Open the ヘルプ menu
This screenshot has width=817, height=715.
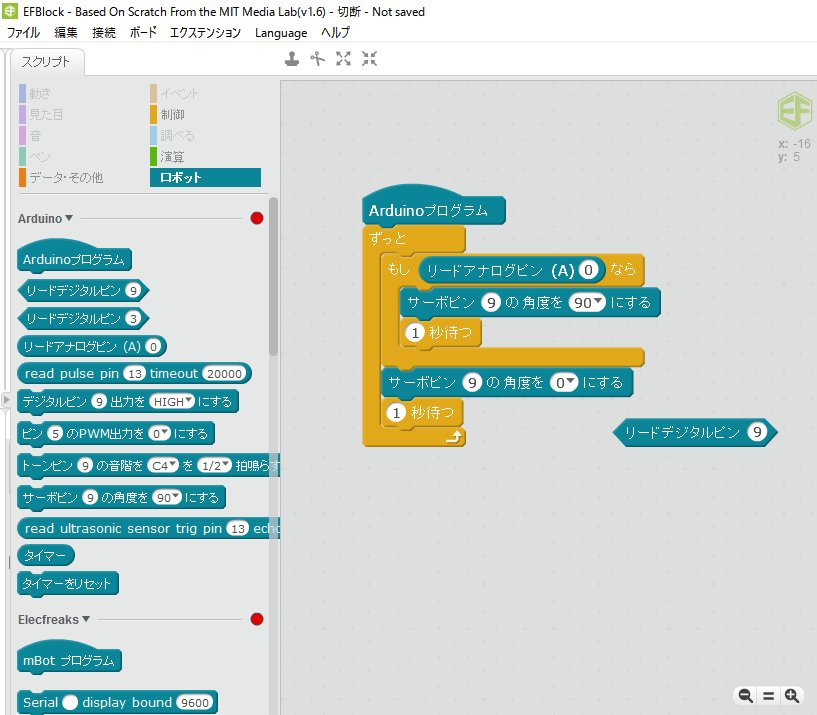(336, 32)
